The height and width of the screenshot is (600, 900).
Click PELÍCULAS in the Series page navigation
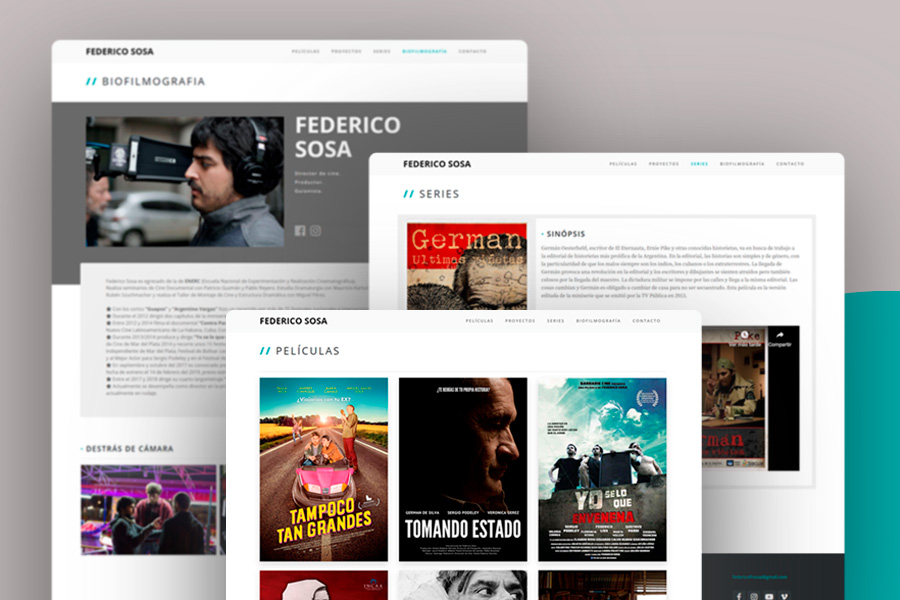(623, 164)
